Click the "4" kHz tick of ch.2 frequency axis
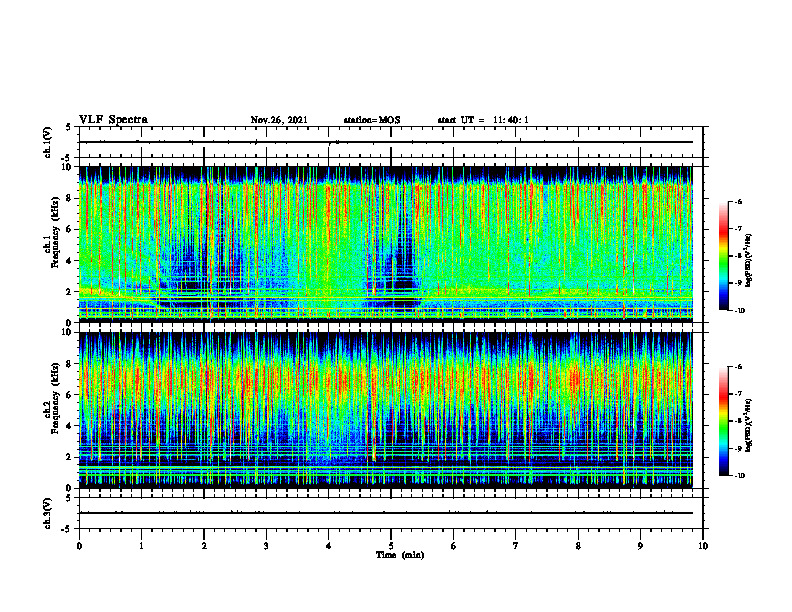The width and height of the screenshot is (792, 612). pos(70,426)
